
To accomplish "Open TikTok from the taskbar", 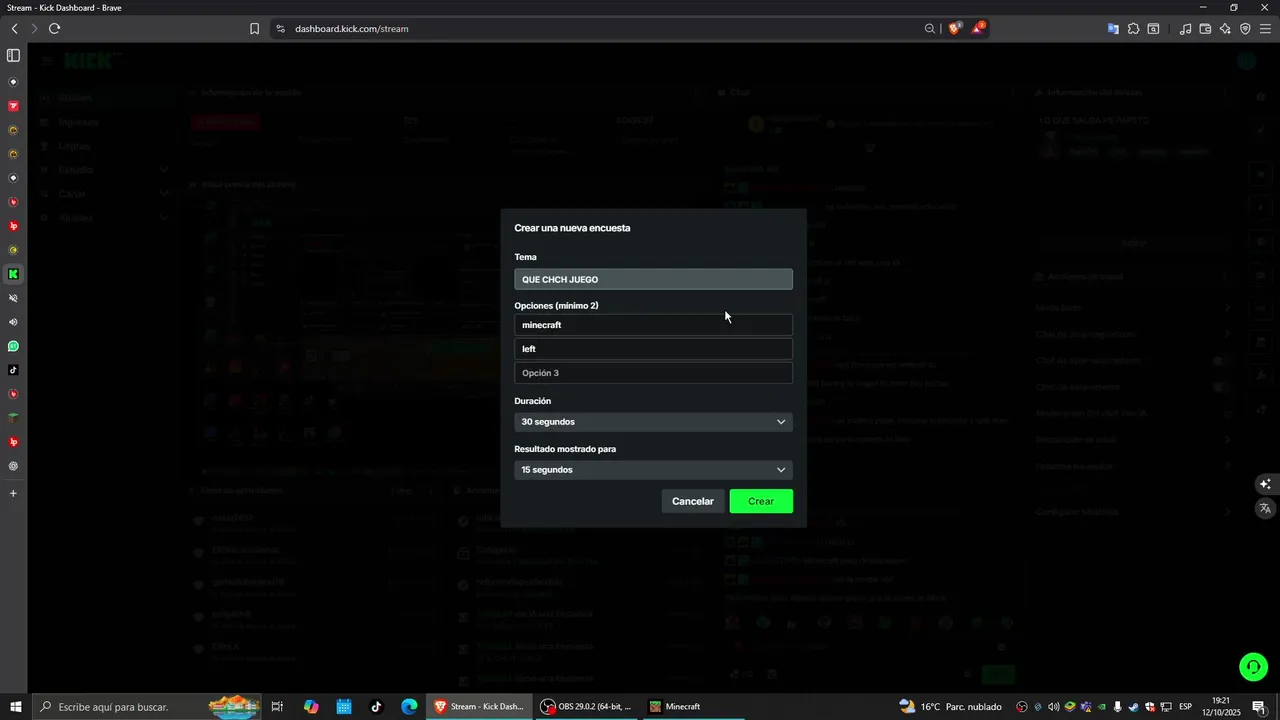I will 376,707.
